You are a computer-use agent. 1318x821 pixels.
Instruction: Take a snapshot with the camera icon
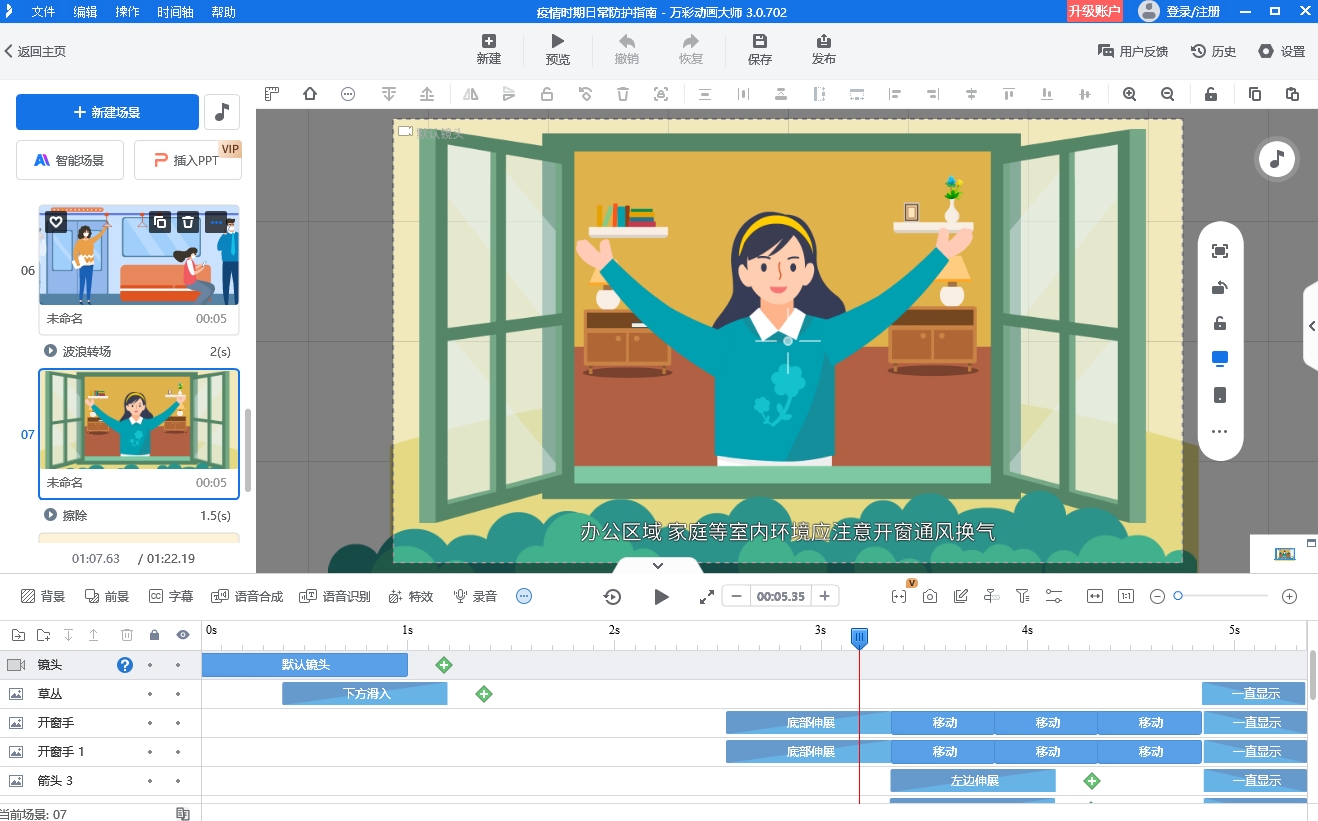930,595
